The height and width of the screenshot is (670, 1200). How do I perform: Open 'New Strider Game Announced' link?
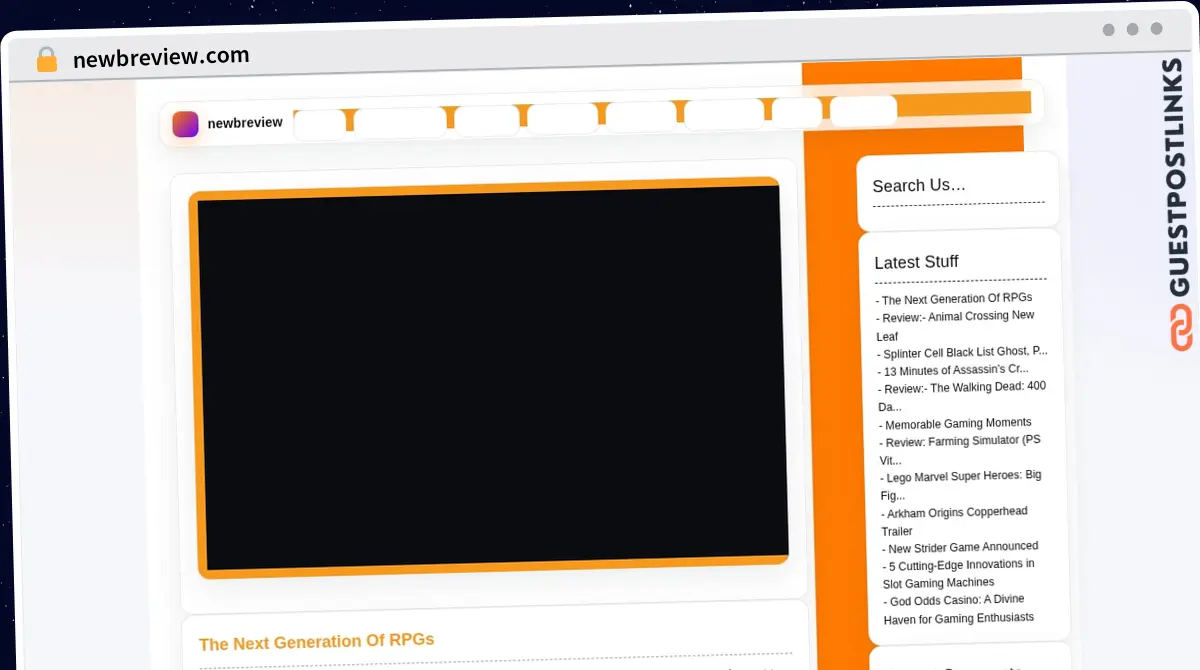960,548
